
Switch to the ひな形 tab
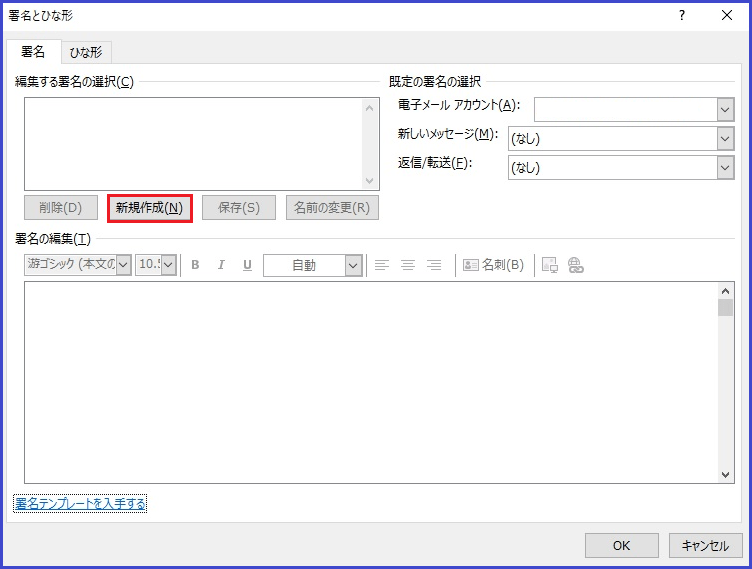[x=86, y=52]
